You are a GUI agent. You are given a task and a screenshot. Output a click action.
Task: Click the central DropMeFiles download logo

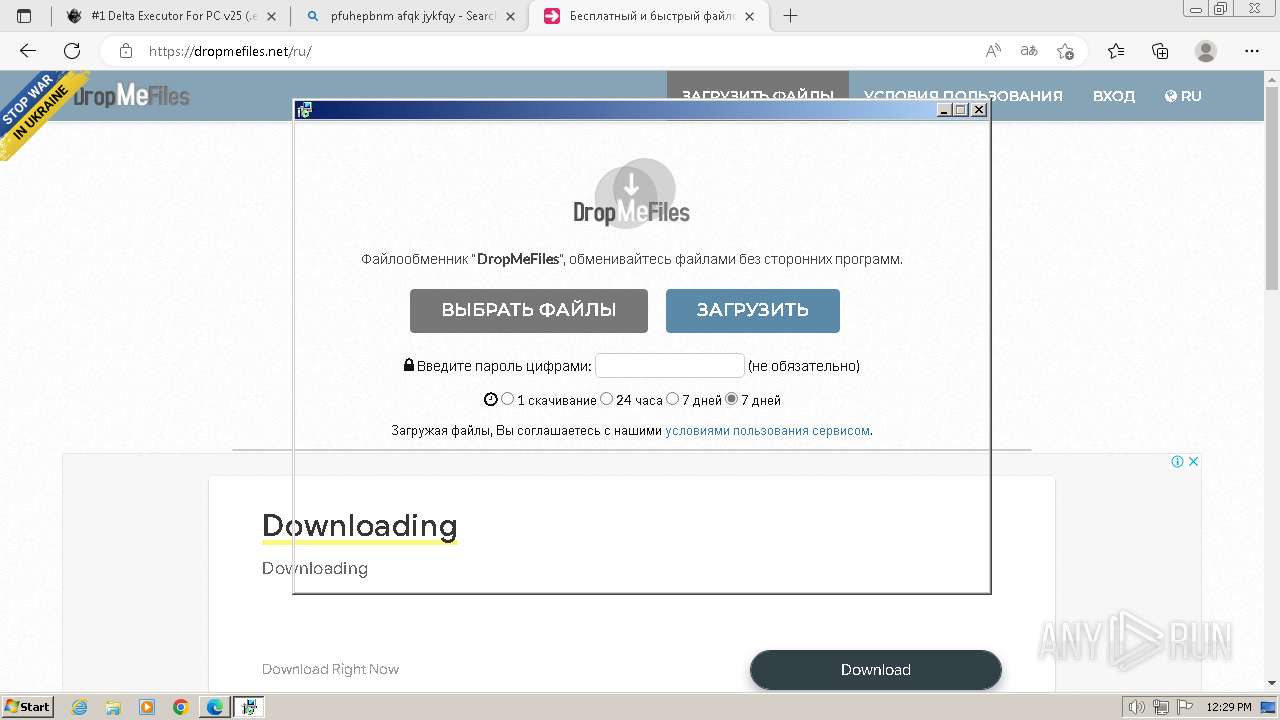pos(632,193)
